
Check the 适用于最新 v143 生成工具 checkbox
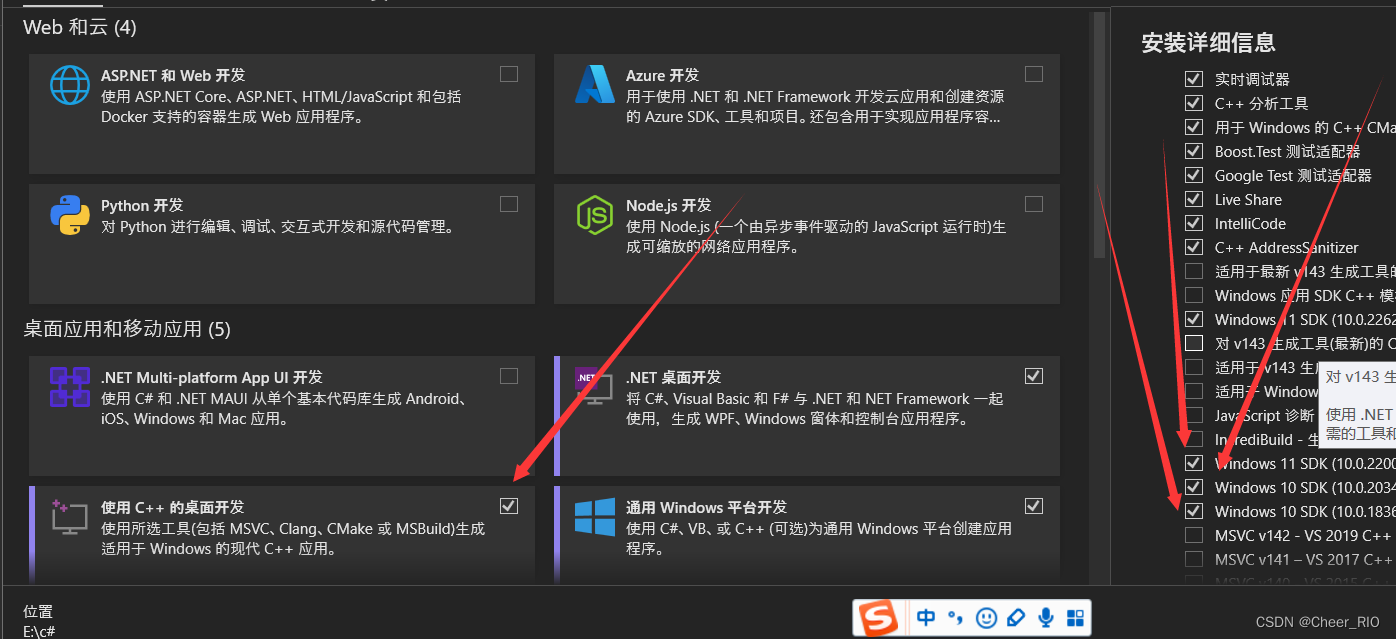point(1194,271)
